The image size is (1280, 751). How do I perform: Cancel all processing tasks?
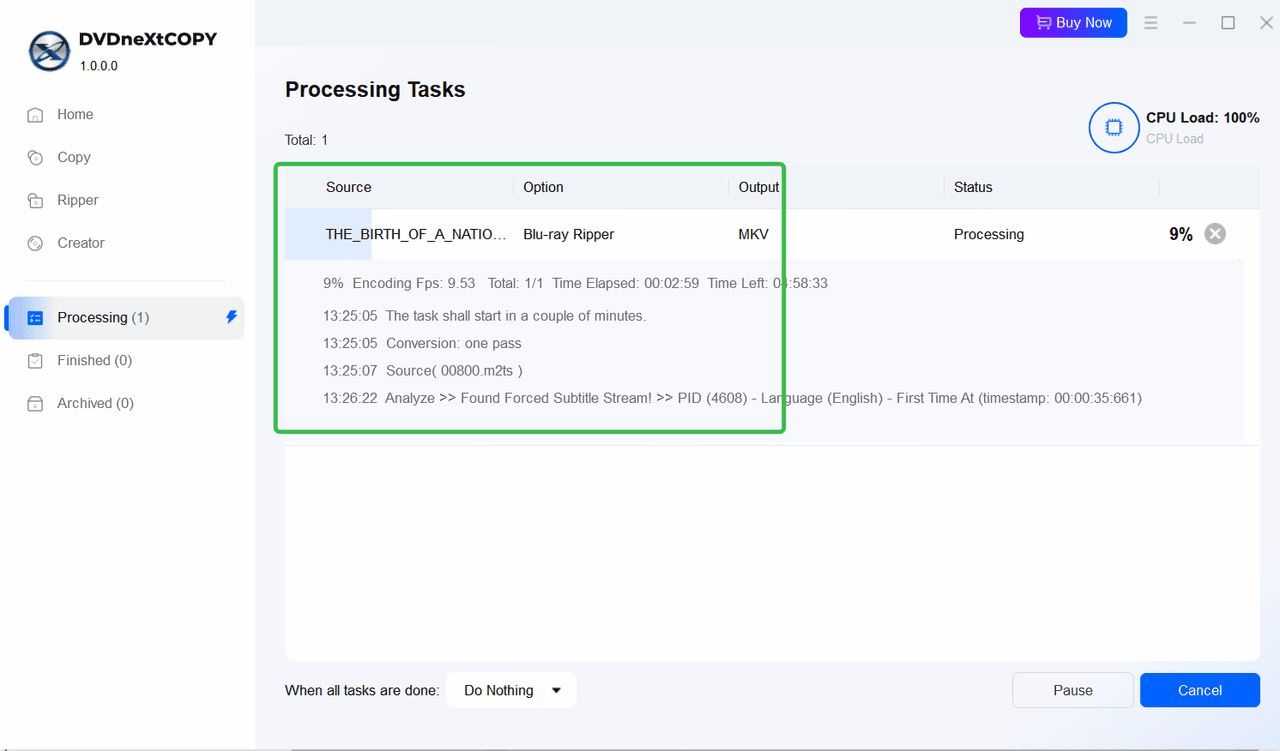point(1200,690)
